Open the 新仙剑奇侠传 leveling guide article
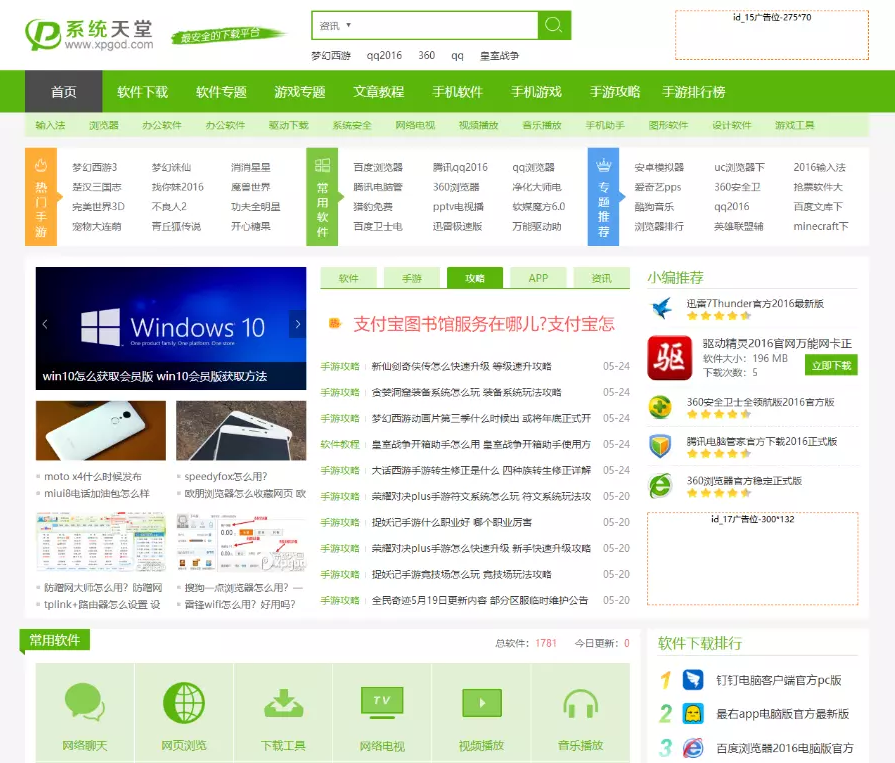The height and width of the screenshot is (763, 895). tap(461, 366)
